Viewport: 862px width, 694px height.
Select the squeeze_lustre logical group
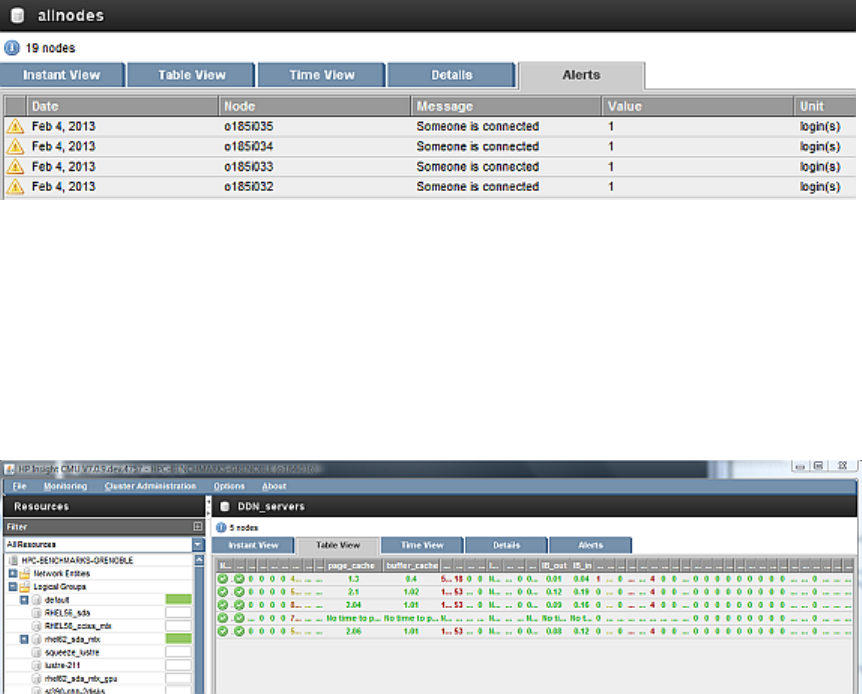68,650
